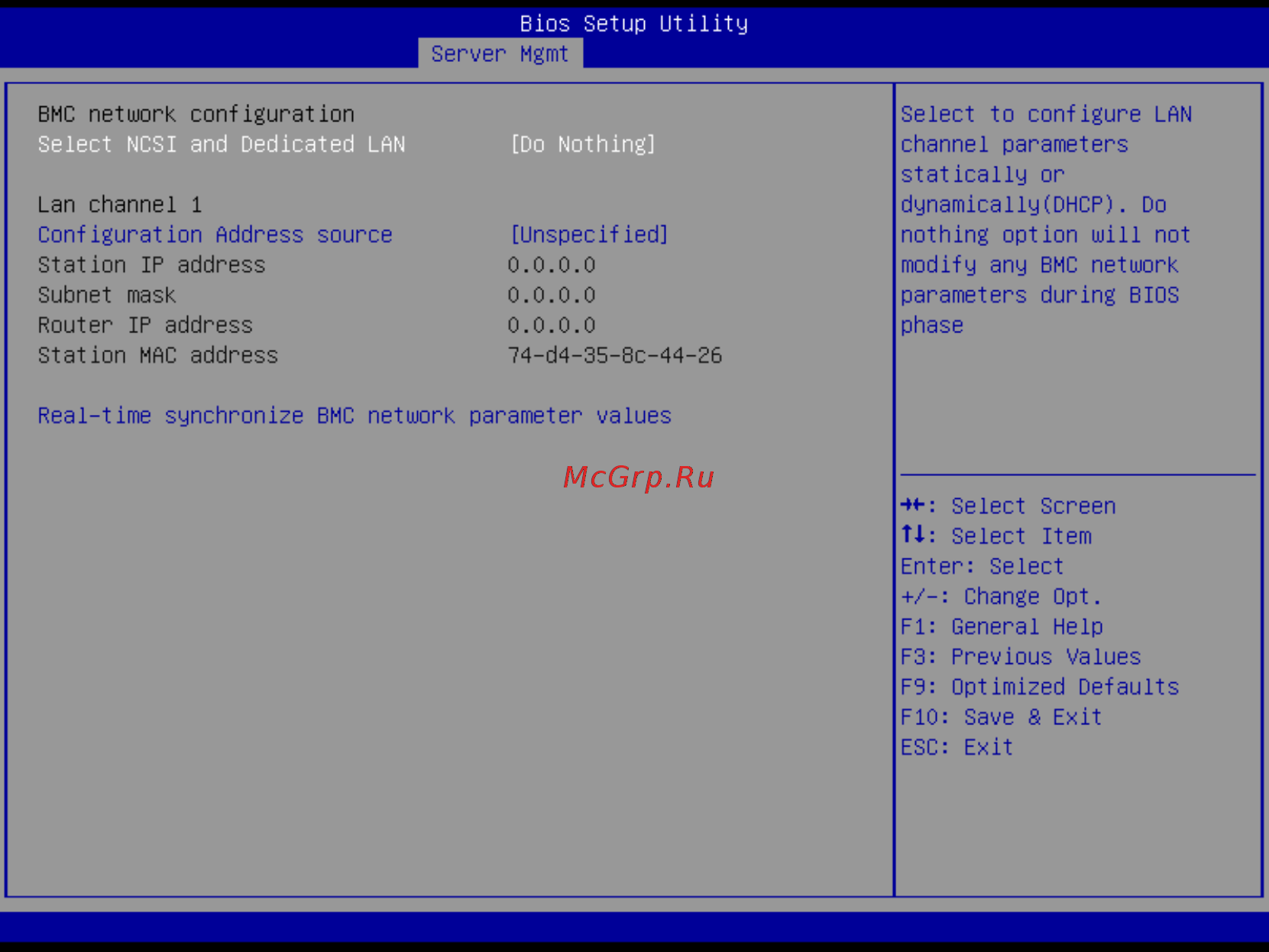Select the 'Select NCSI and Dedicated LAN' setting
1269x952 pixels.
pyautogui.click(x=222, y=144)
